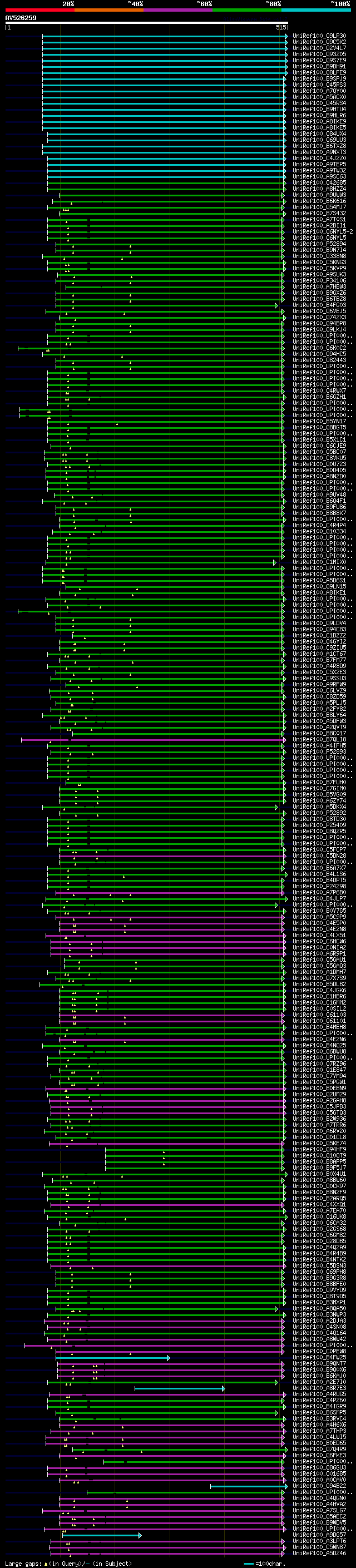Open hit UniRef100_B9DH91
356x1568 pixels.
pos(319,66)
